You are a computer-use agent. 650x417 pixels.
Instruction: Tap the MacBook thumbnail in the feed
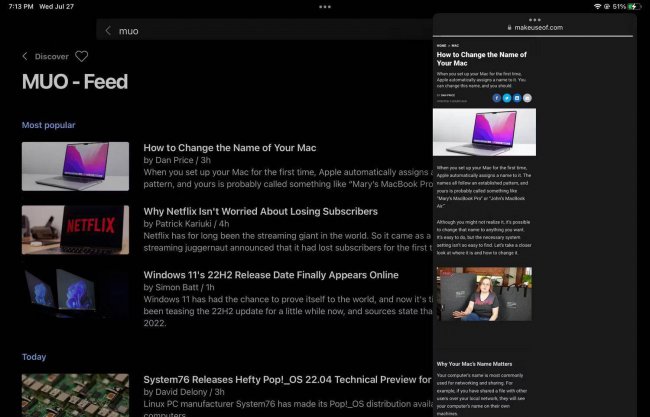(x=75, y=166)
